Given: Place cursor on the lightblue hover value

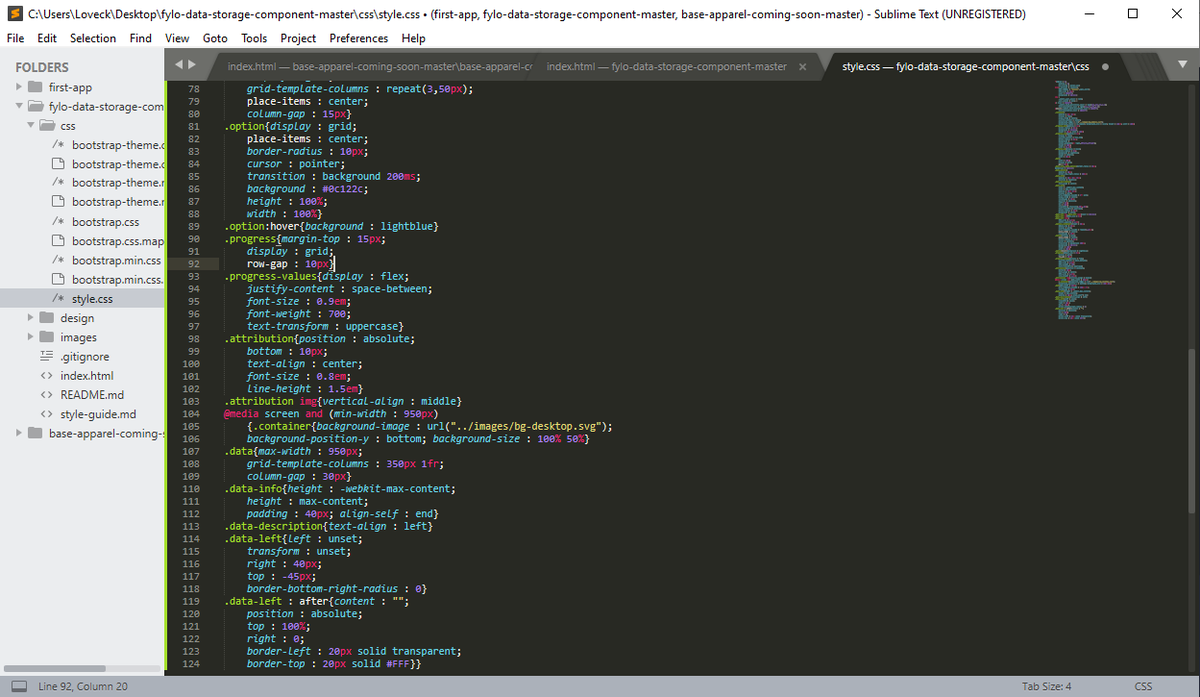Looking at the screenshot, I should click(x=405, y=226).
